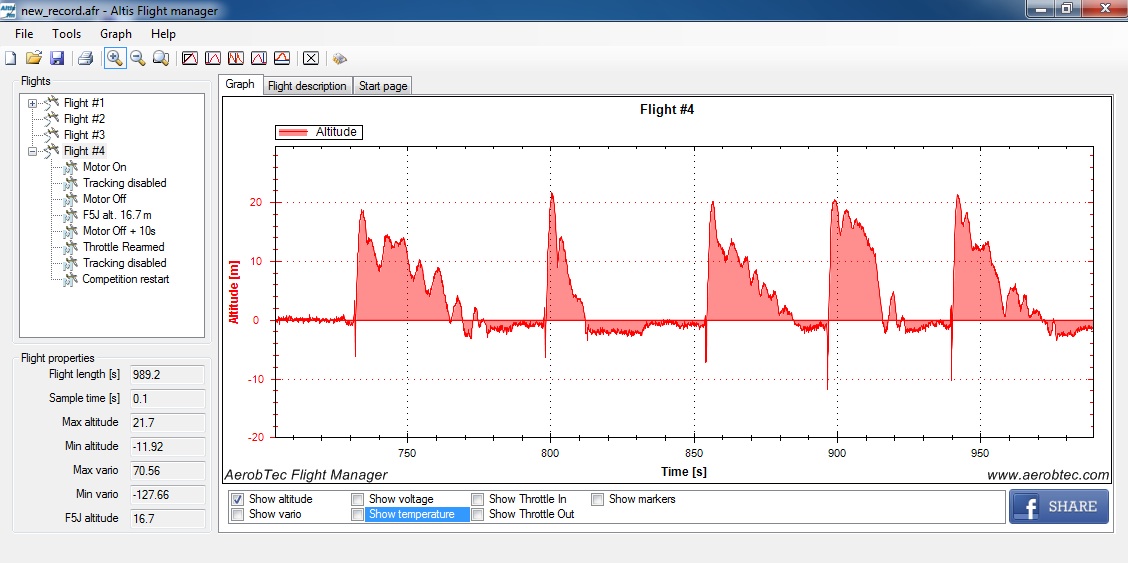Click the Flight length value field
This screenshot has height=563, width=1128.
coord(167,375)
